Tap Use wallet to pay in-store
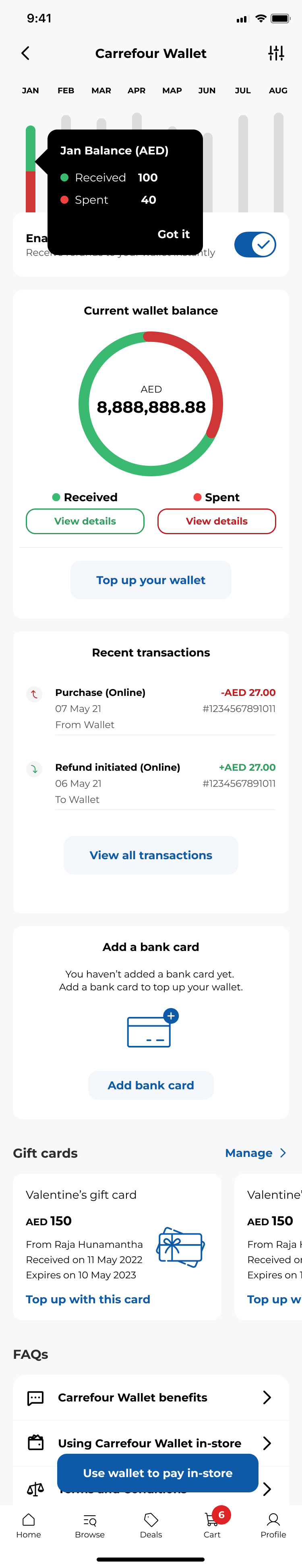The width and height of the screenshot is (302, 1568). click(158, 1473)
